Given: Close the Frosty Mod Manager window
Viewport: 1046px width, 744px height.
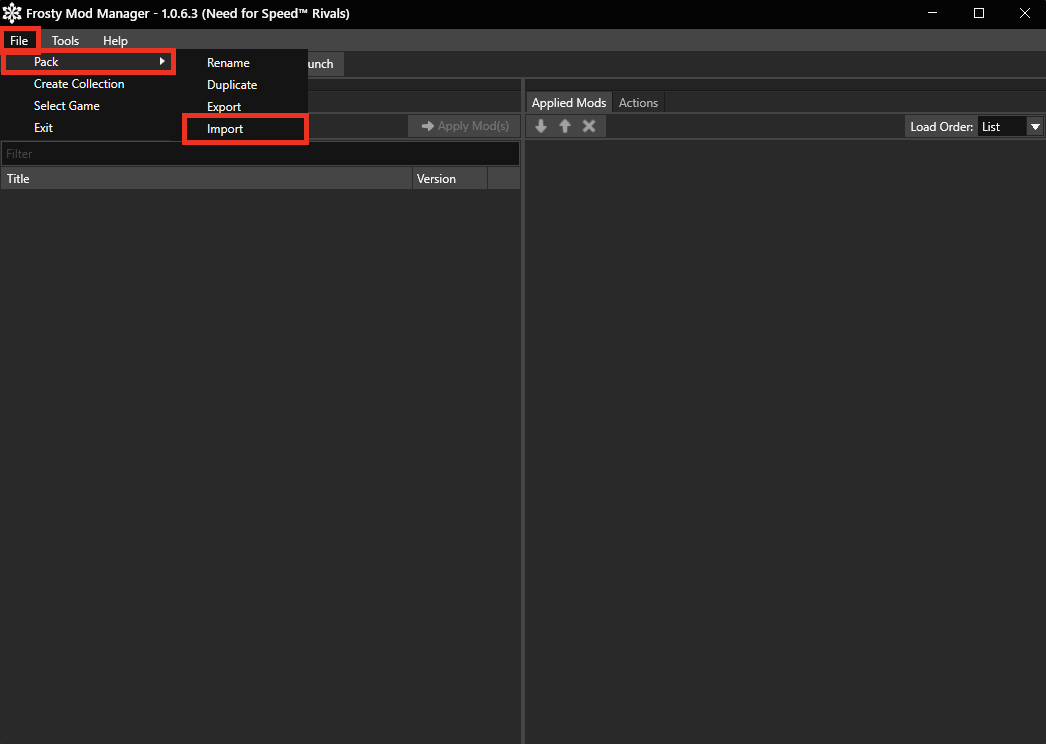Looking at the screenshot, I should point(1025,13).
